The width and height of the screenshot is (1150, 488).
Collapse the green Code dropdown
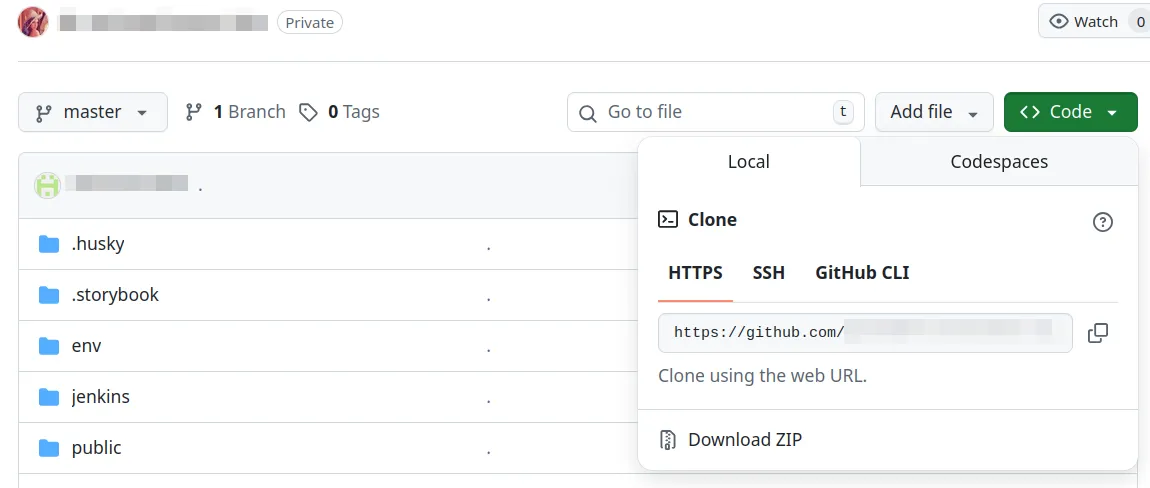1070,112
